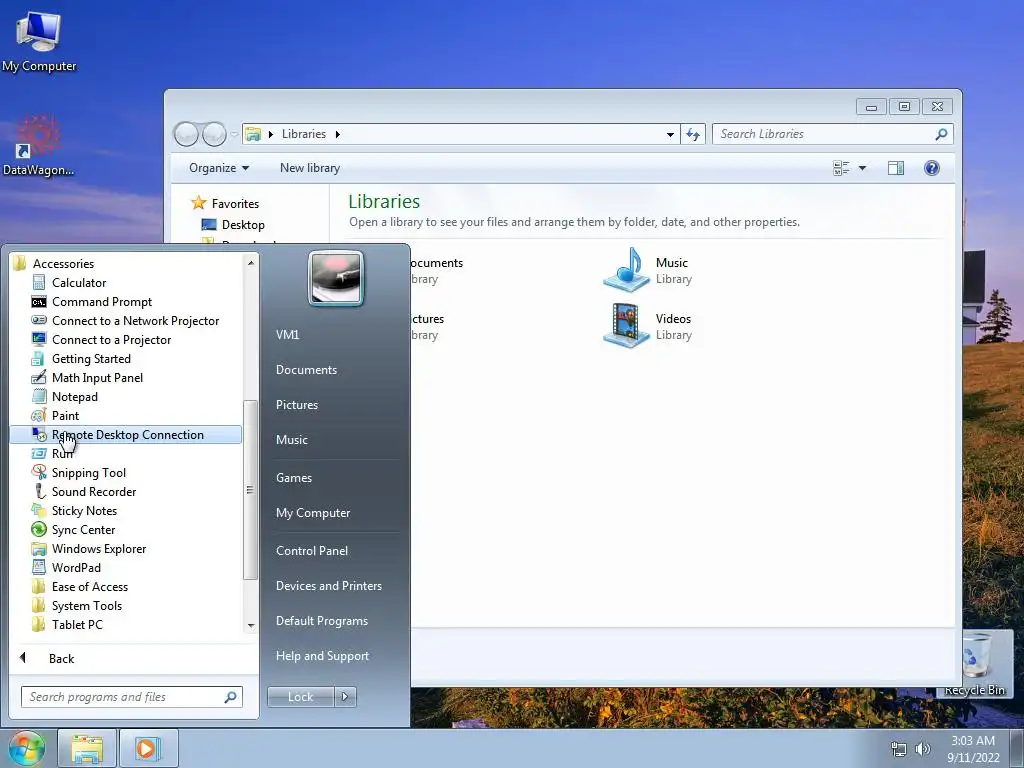Click the Lock button

(x=300, y=697)
